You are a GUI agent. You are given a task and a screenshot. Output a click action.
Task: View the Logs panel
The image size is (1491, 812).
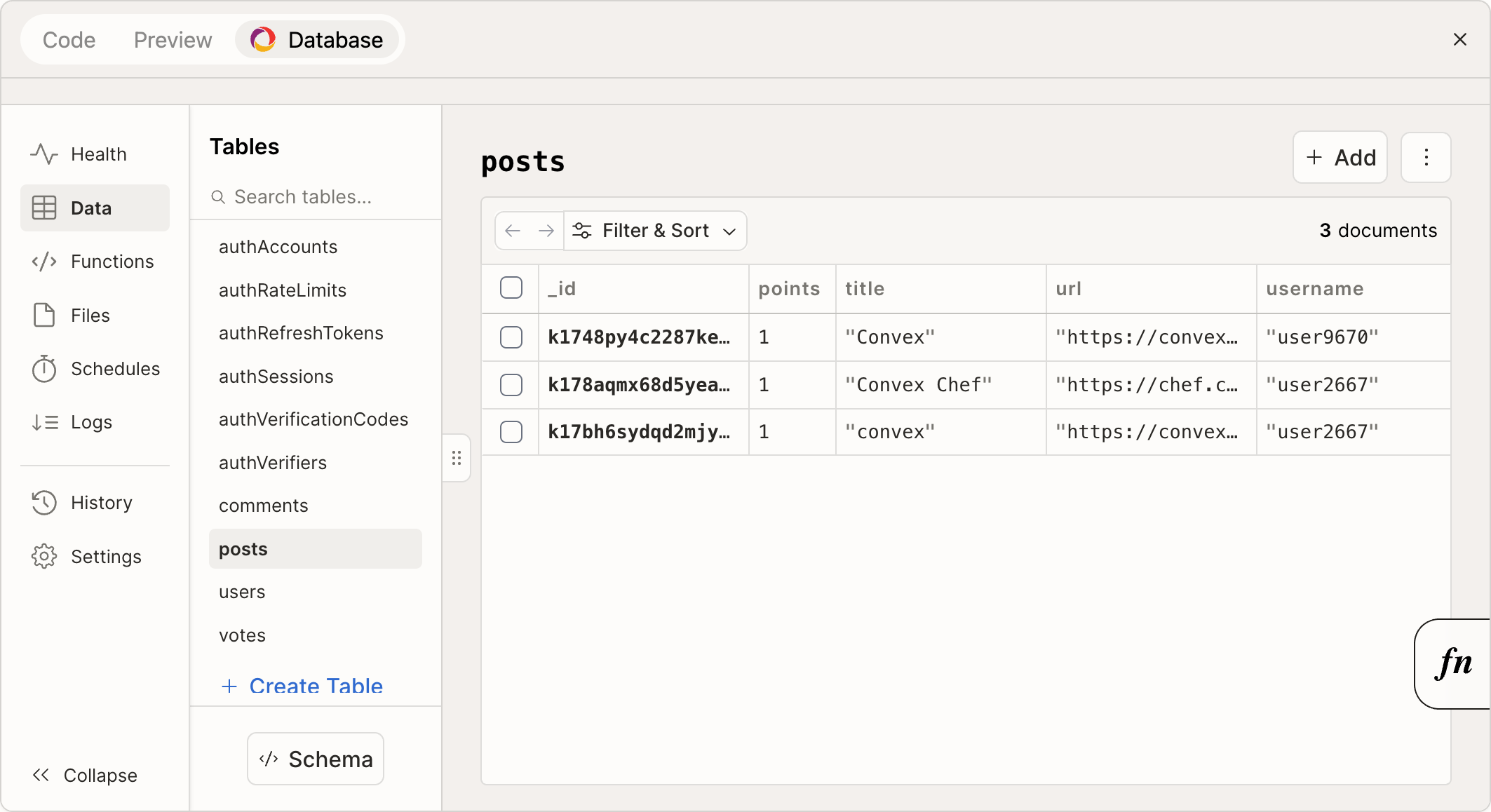(91, 421)
